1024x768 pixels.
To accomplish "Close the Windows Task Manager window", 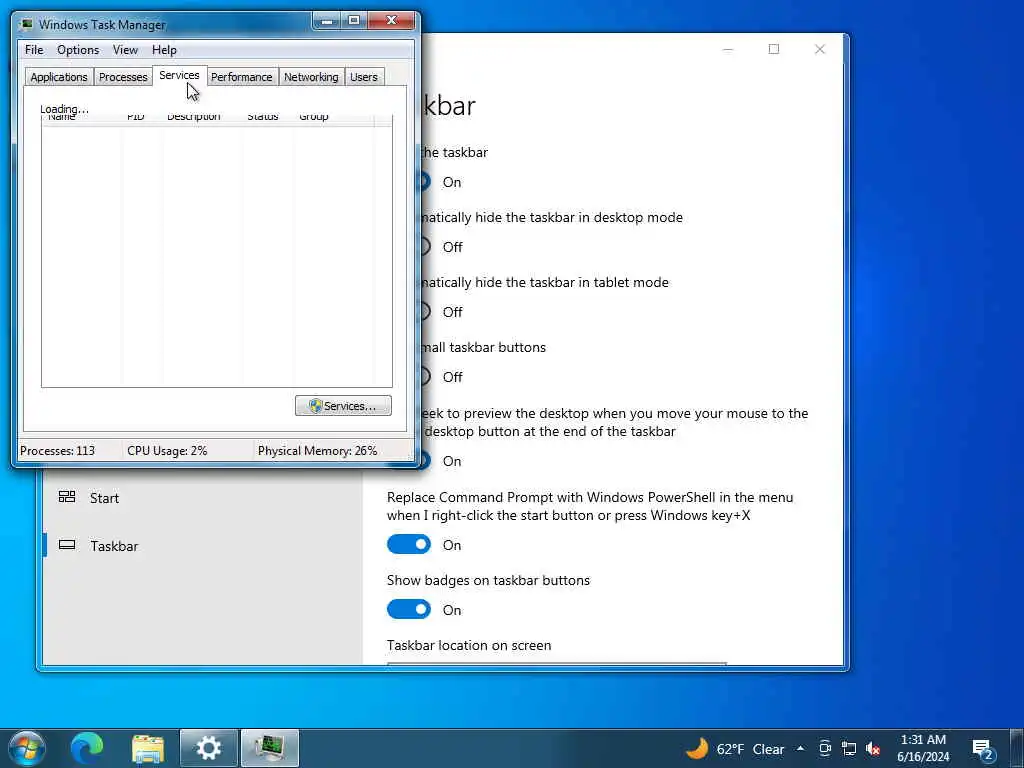I will pyautogui.click(x=391, y=21).
